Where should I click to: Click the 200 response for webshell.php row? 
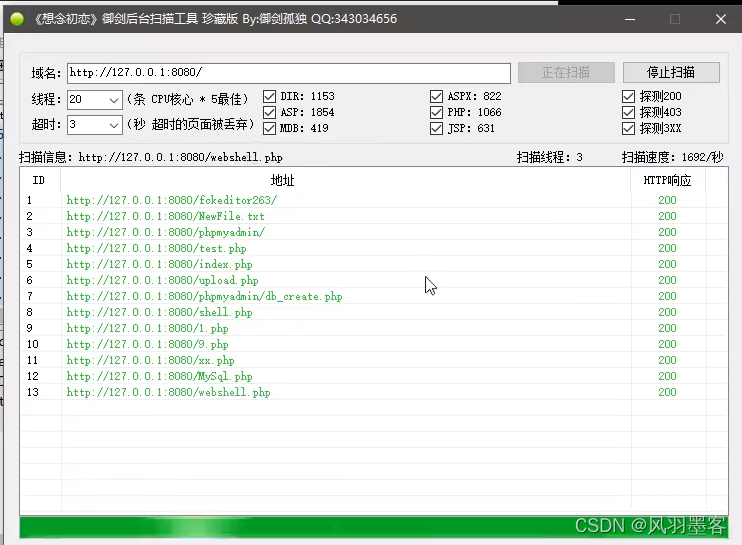tap(667, 393)
